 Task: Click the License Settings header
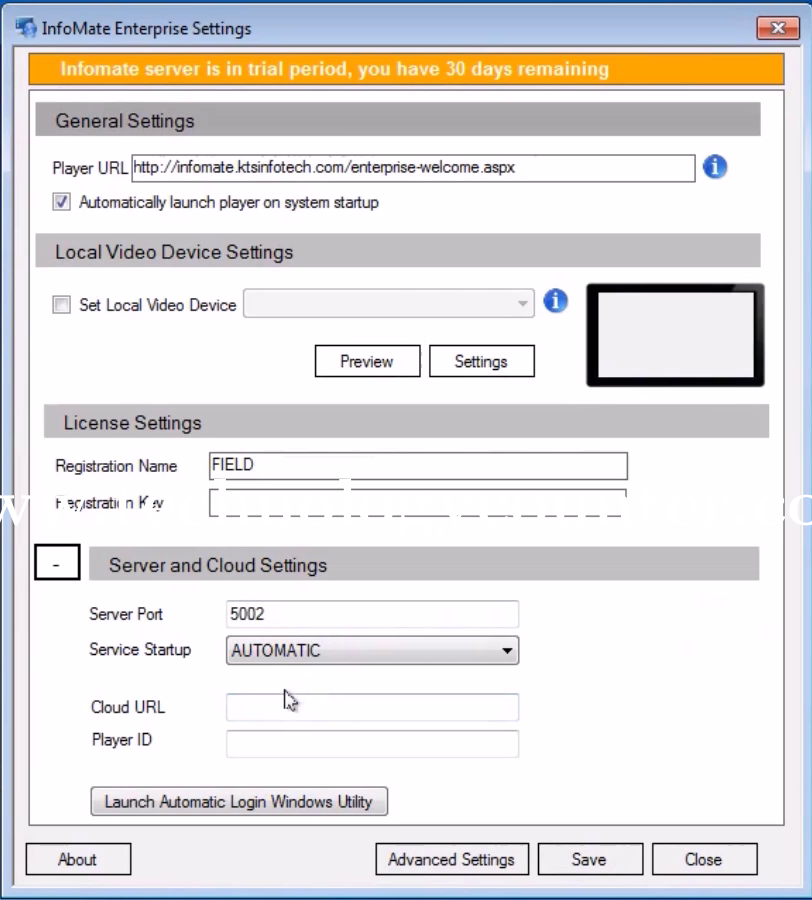click(x=406, y=421)
